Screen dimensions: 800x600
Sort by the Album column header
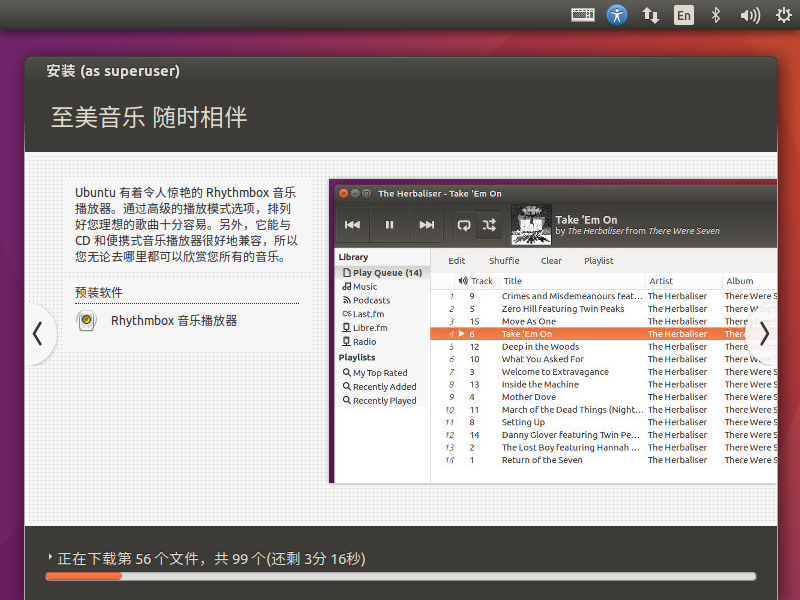750,281
